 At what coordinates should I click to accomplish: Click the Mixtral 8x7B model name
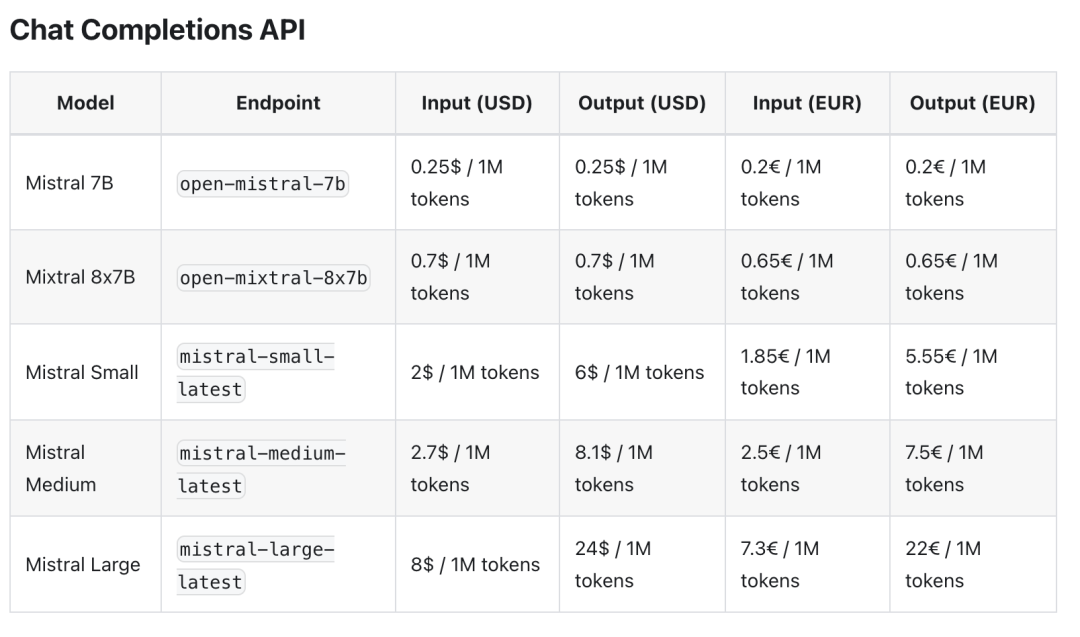click(80, 277)
